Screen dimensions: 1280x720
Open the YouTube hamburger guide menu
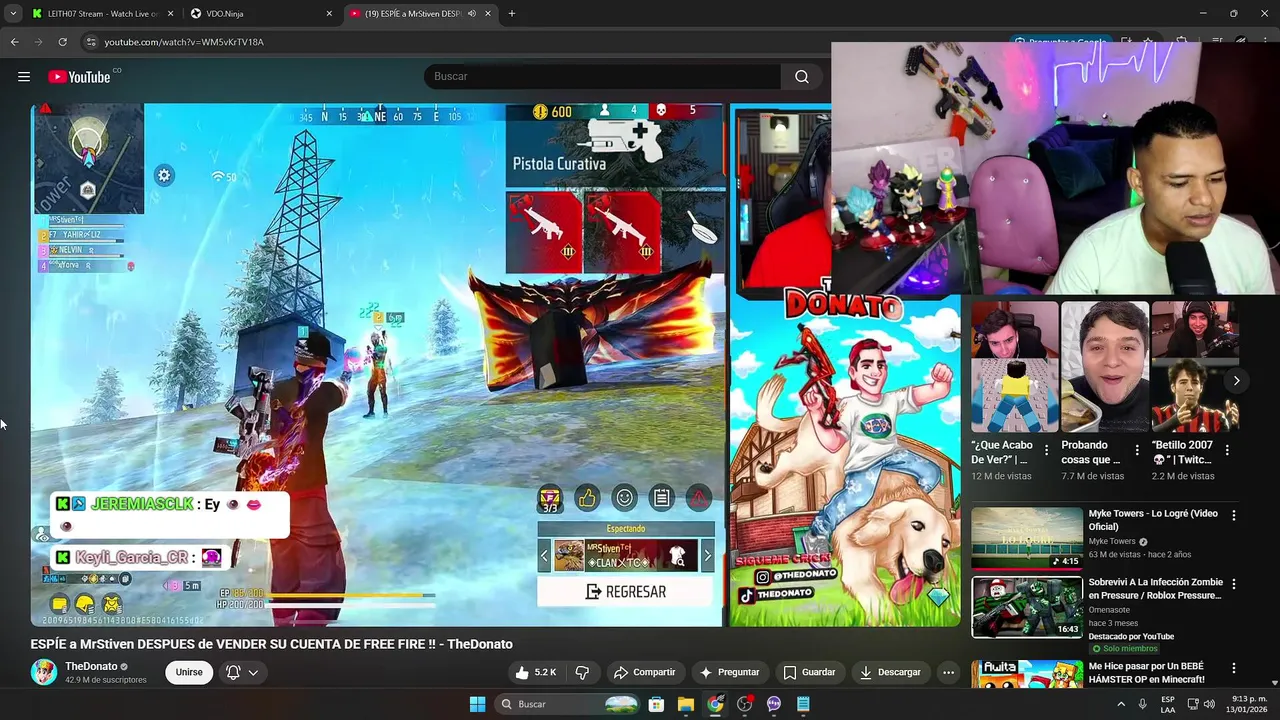[x=24, y=77]
